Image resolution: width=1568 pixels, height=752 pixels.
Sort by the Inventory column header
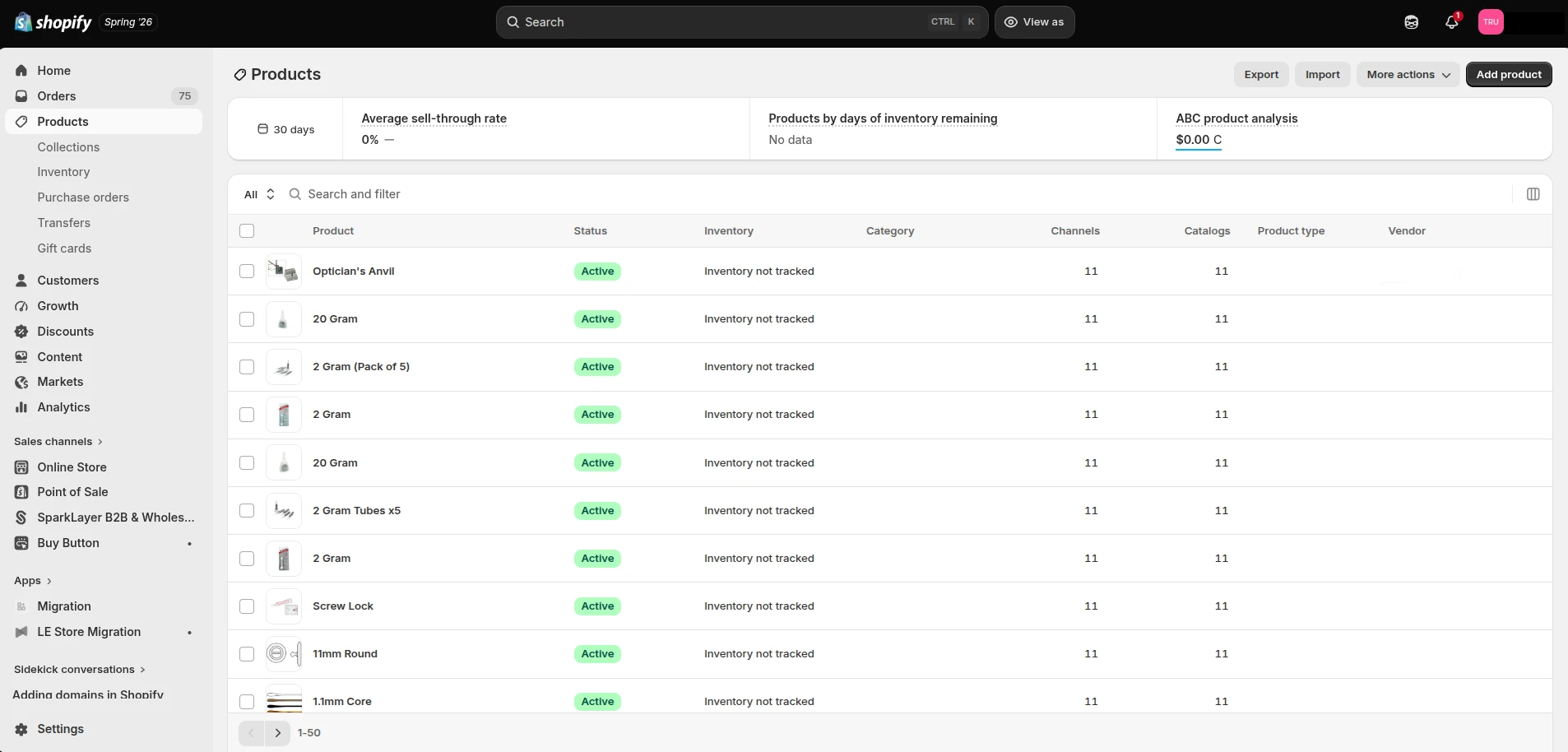tap(728, 231)
